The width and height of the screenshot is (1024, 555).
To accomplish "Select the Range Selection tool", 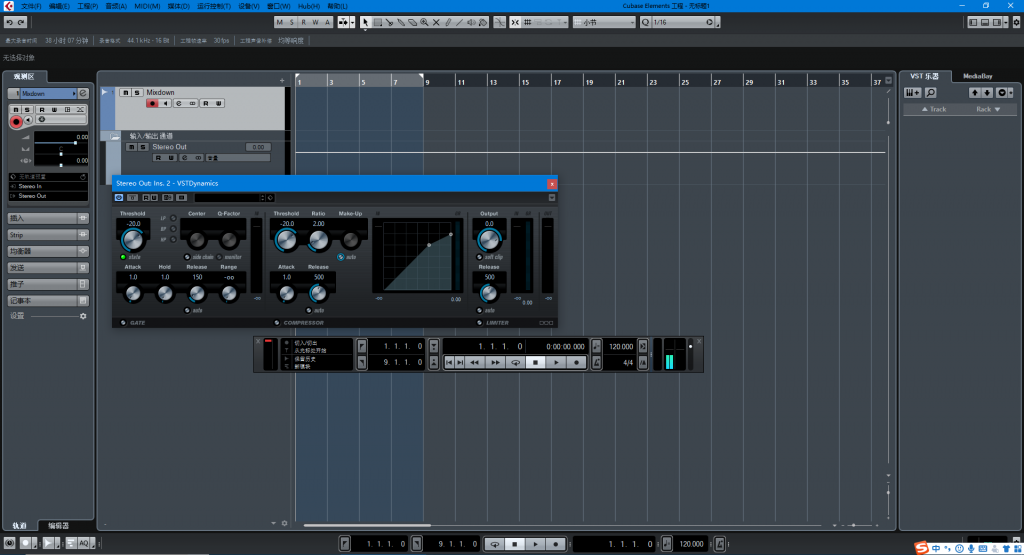I will click(x=377, y=22).
